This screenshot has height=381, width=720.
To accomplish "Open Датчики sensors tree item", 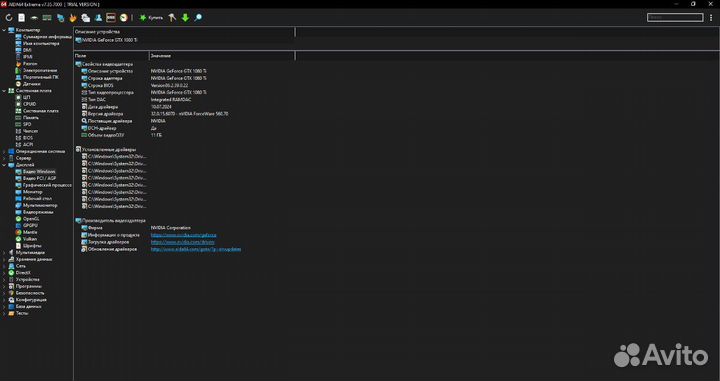I will (28, 84).
